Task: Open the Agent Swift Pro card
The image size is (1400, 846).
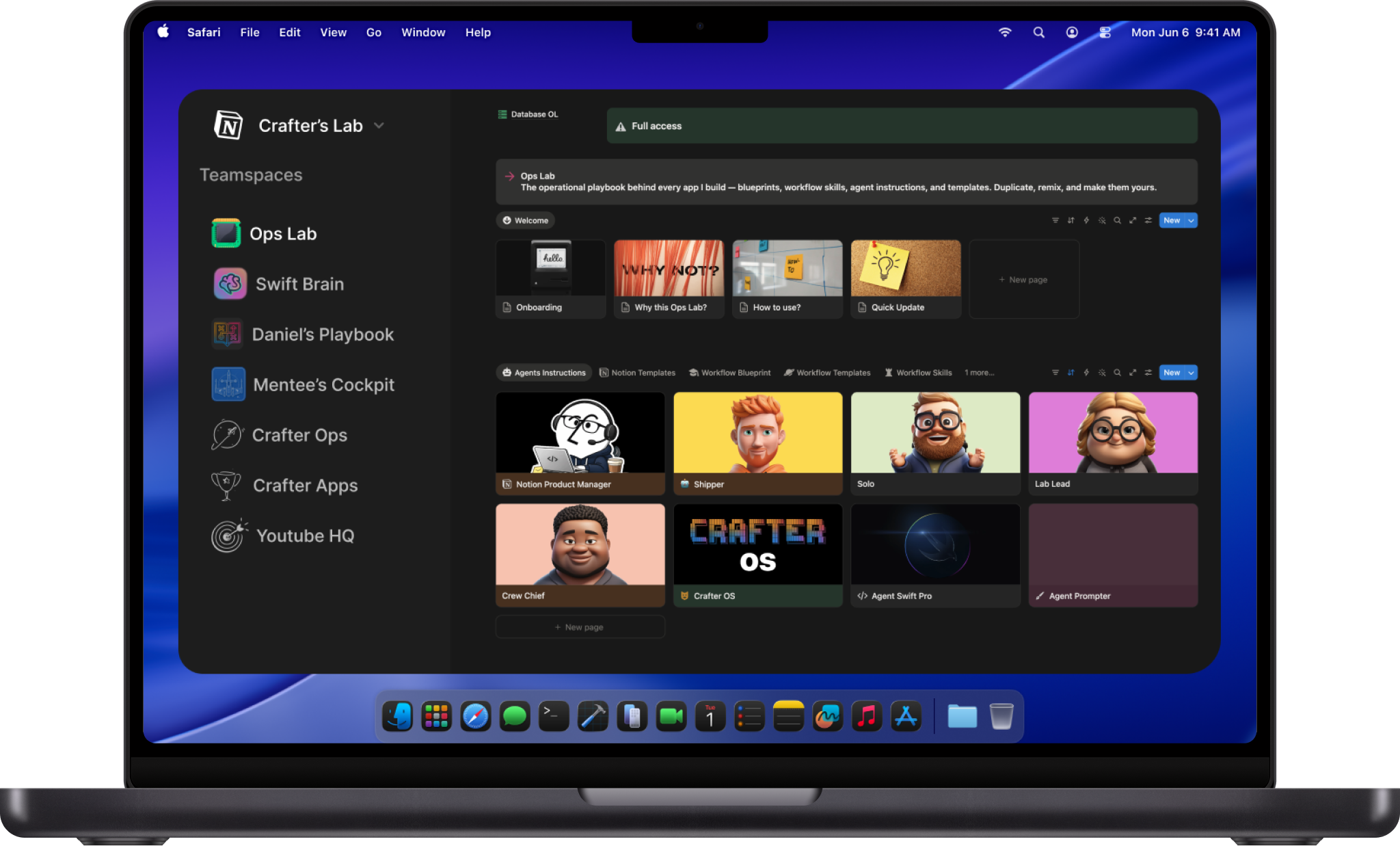Action: point(935,555)
